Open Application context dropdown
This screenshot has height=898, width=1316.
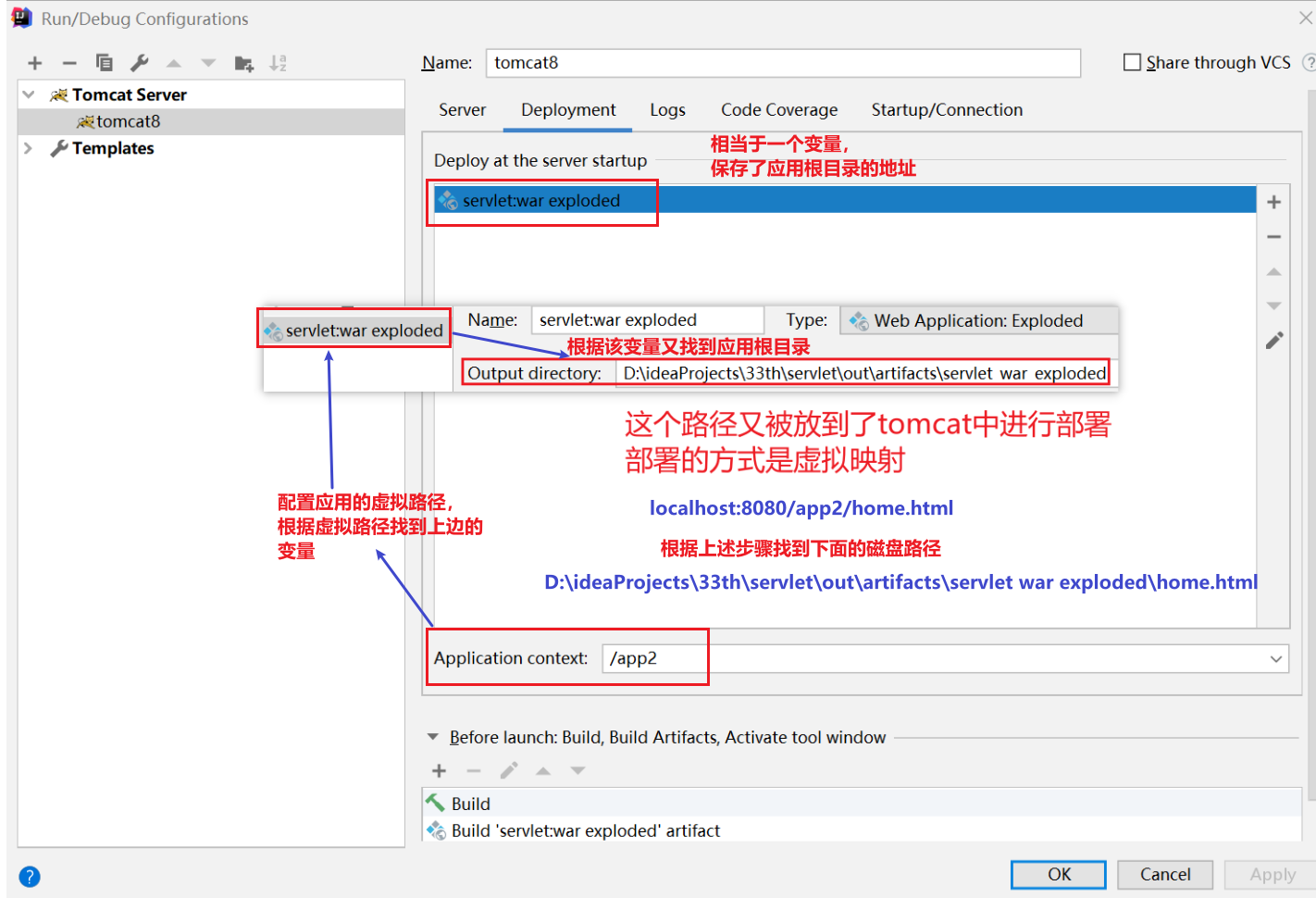pyautogui.click(x=1276, y=659)
